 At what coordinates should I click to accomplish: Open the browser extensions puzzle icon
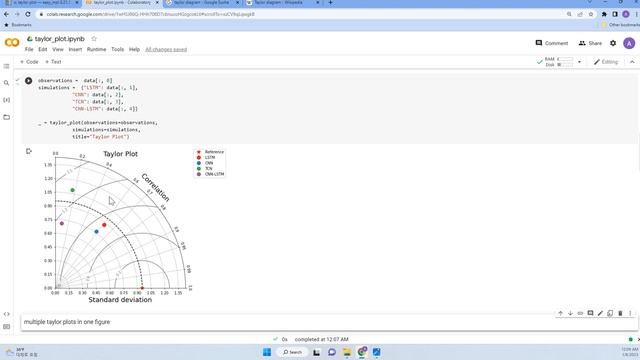click(604, 14)
